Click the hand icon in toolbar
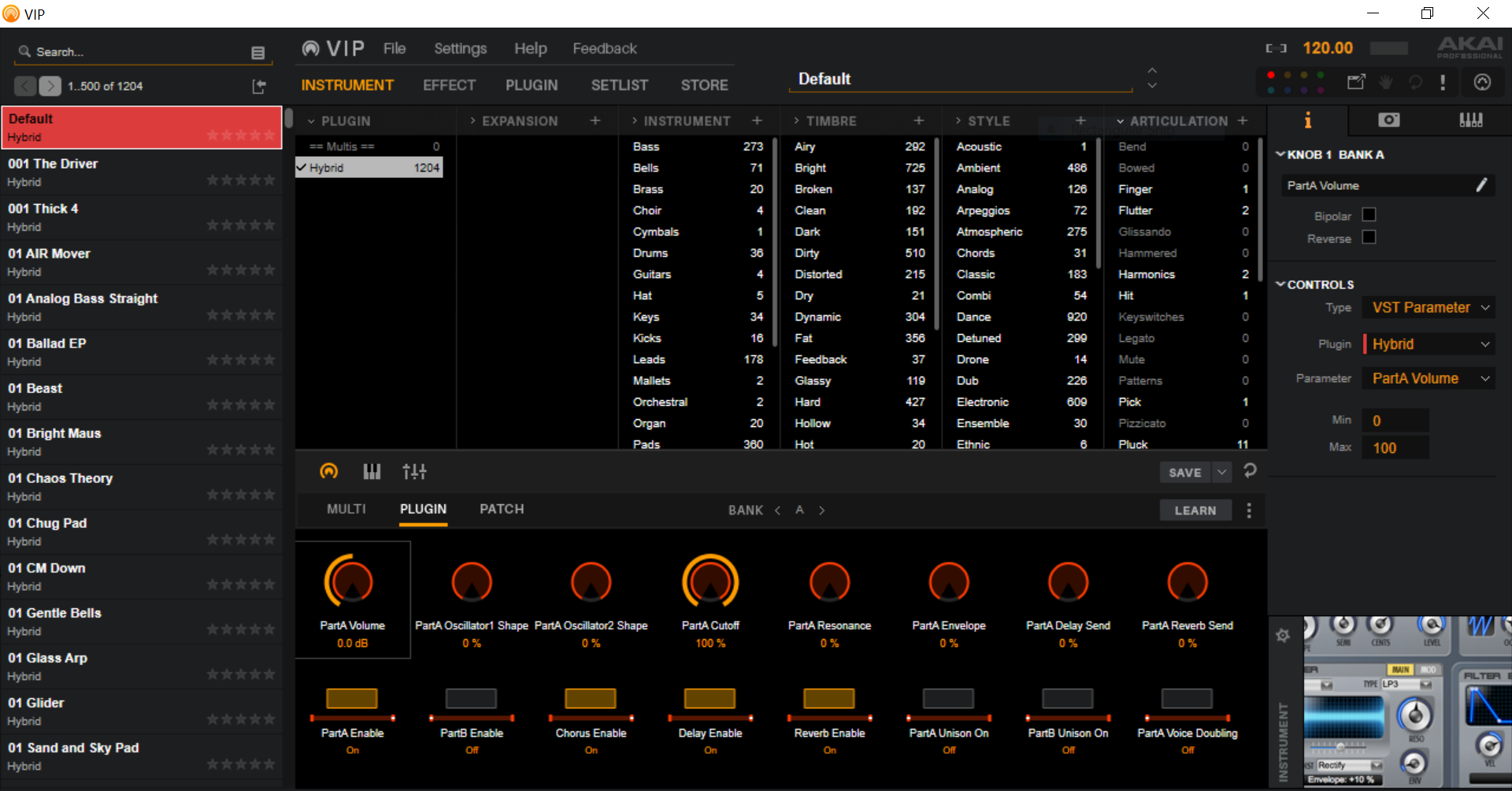Viewport: 1512px width, 791px height. click(1386, 82)
